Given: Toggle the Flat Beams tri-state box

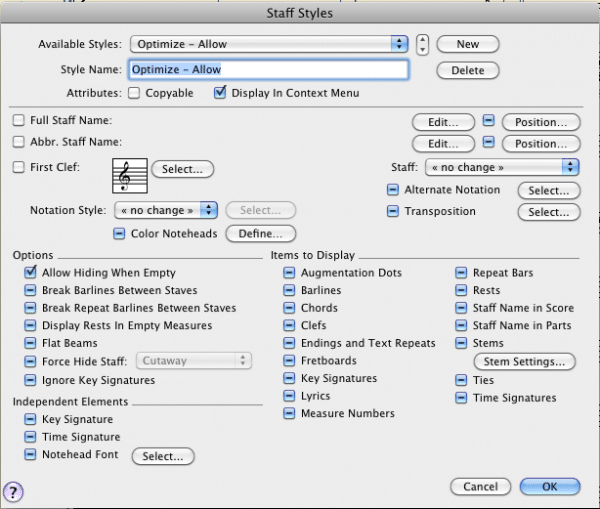Looking at the screenshot, I should click(32, 344).
